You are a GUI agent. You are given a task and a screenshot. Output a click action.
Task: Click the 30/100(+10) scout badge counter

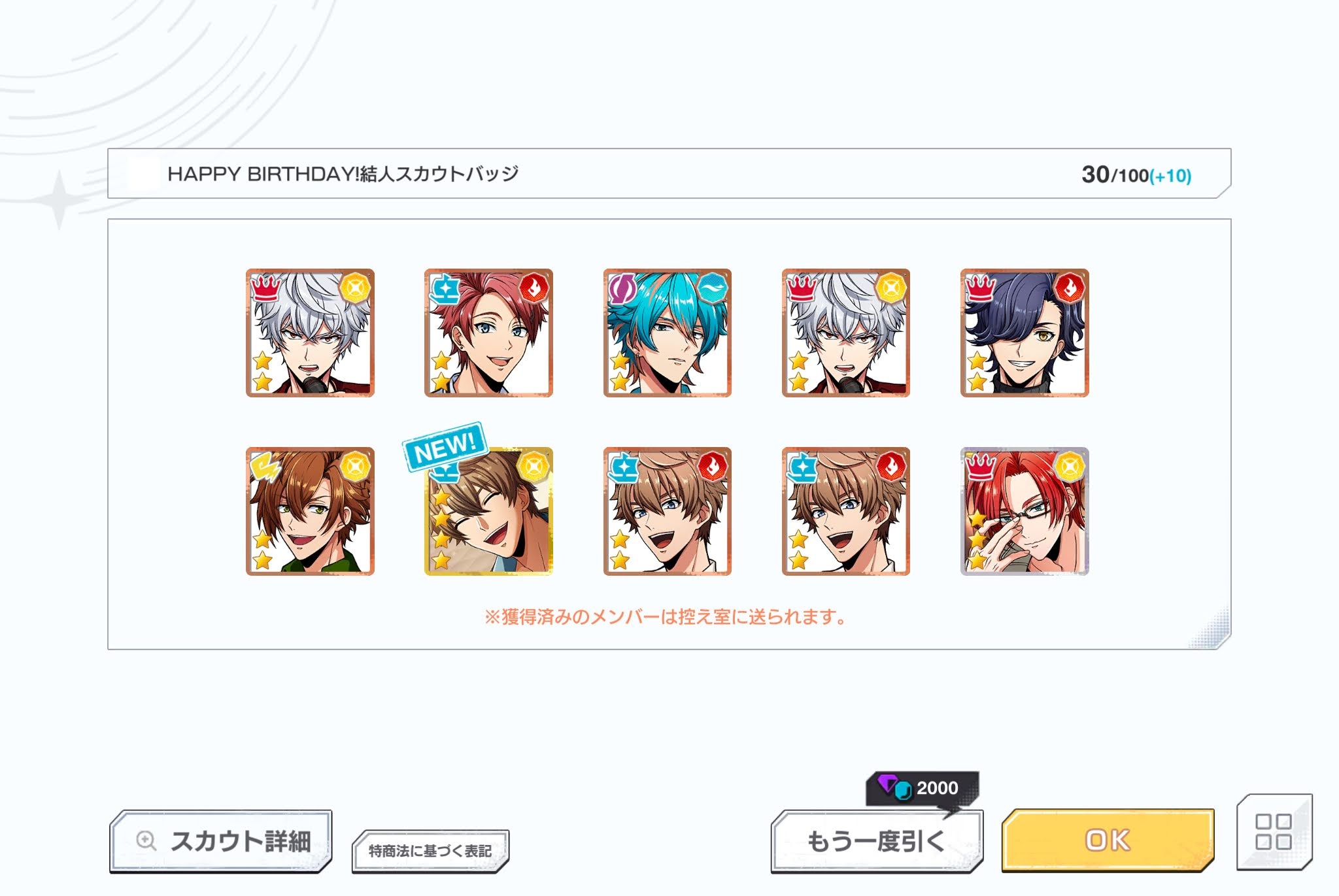[x=1136, y=174]
